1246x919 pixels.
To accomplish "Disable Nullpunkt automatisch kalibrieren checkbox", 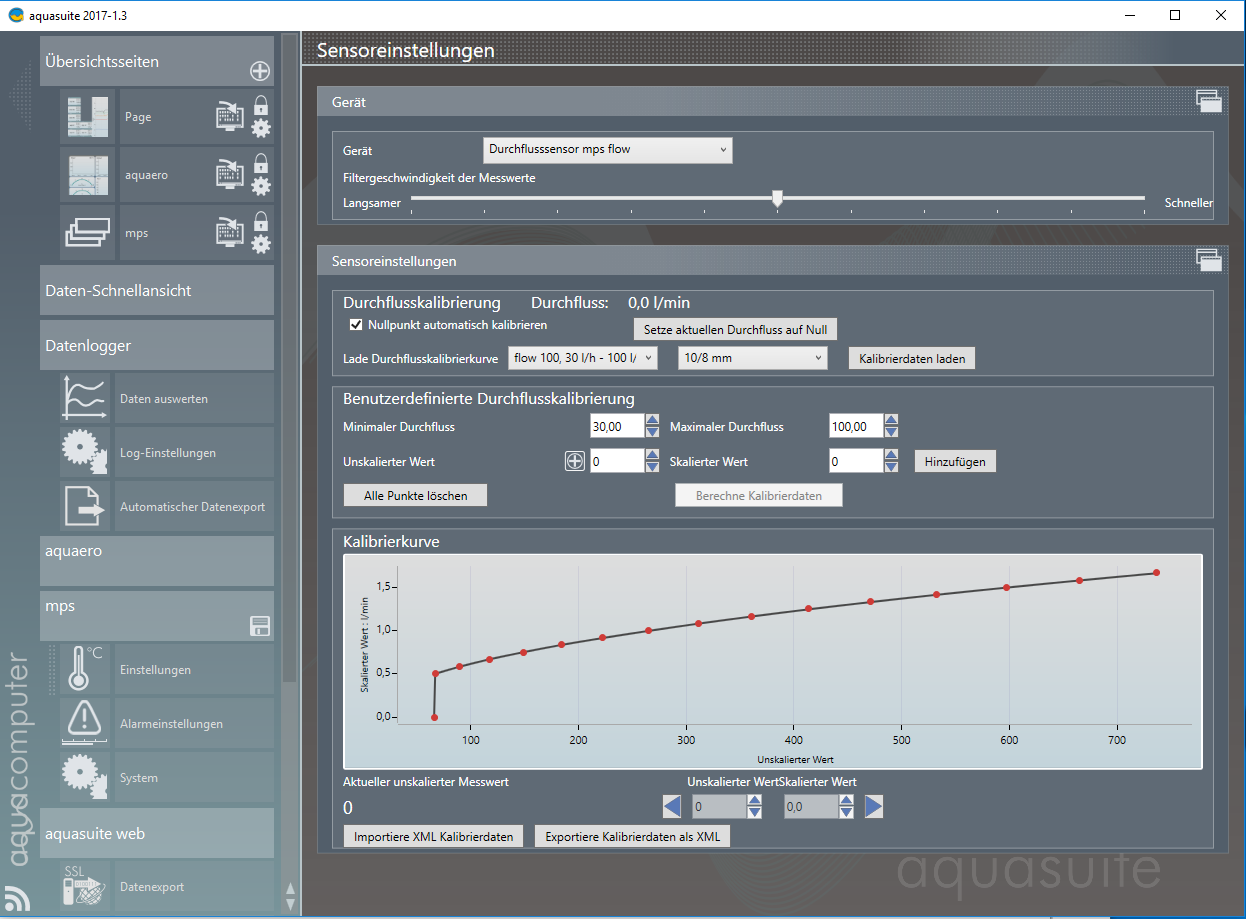I will 355,325.
